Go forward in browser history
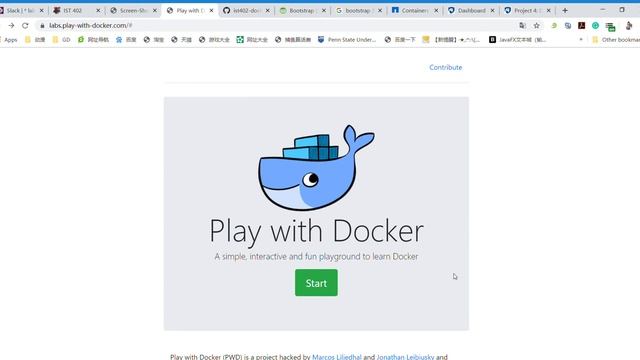 point(11,25)
